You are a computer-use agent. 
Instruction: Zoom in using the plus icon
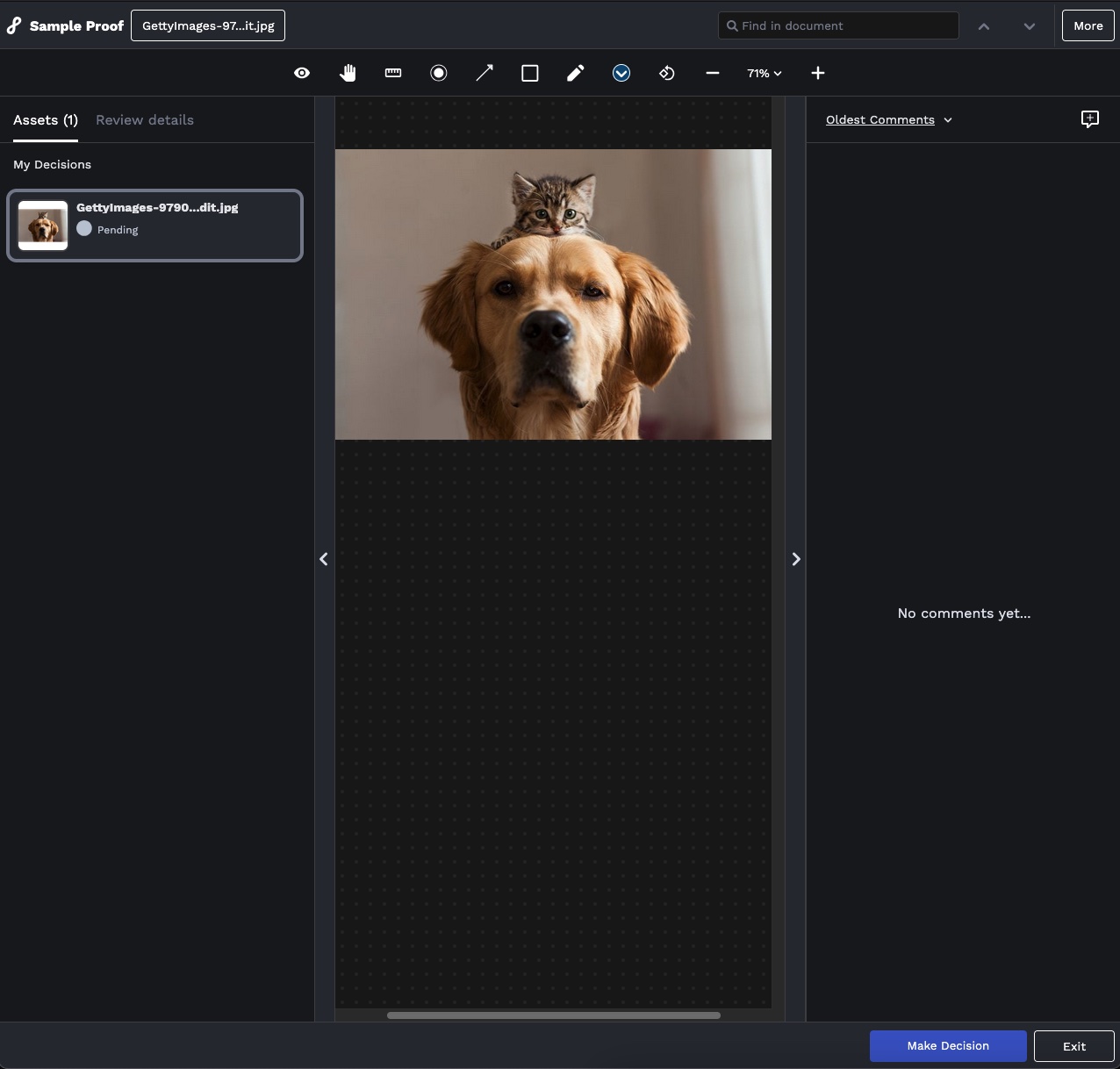coord(818,73)
